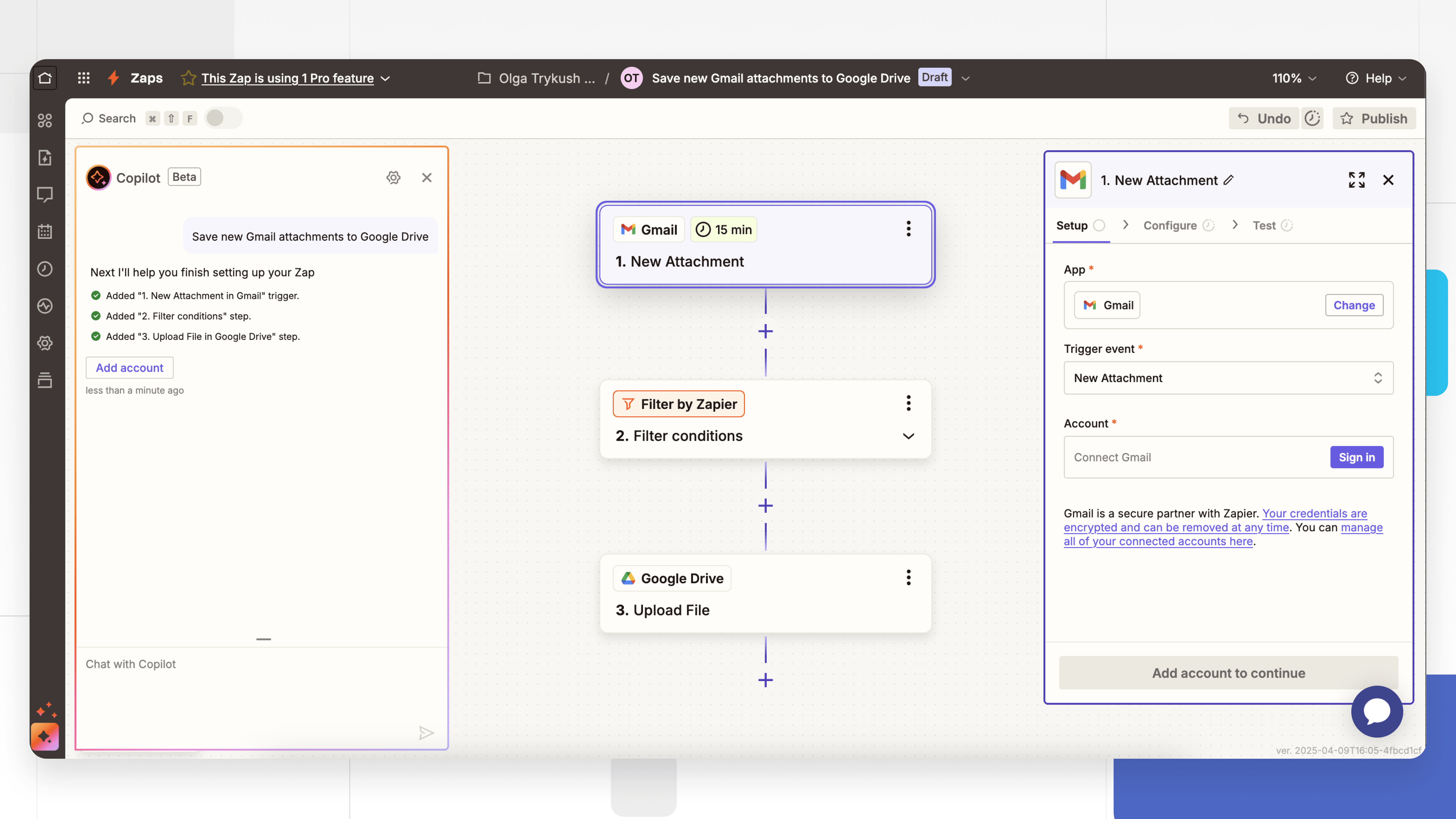Close the Copilot panel

(427, 177)
